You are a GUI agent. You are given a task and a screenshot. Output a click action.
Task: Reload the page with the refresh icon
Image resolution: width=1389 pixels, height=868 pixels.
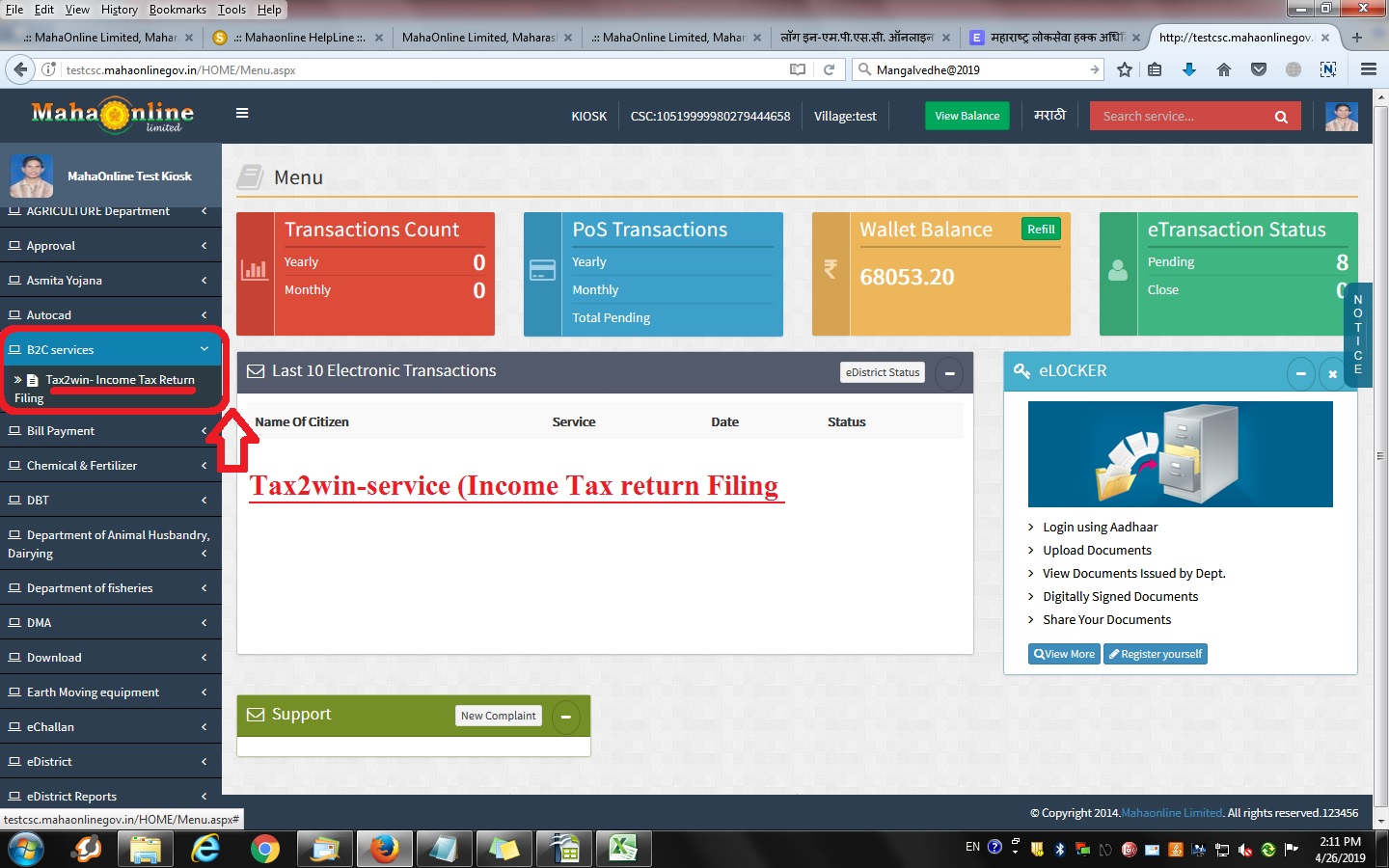[x=829, y=69]
